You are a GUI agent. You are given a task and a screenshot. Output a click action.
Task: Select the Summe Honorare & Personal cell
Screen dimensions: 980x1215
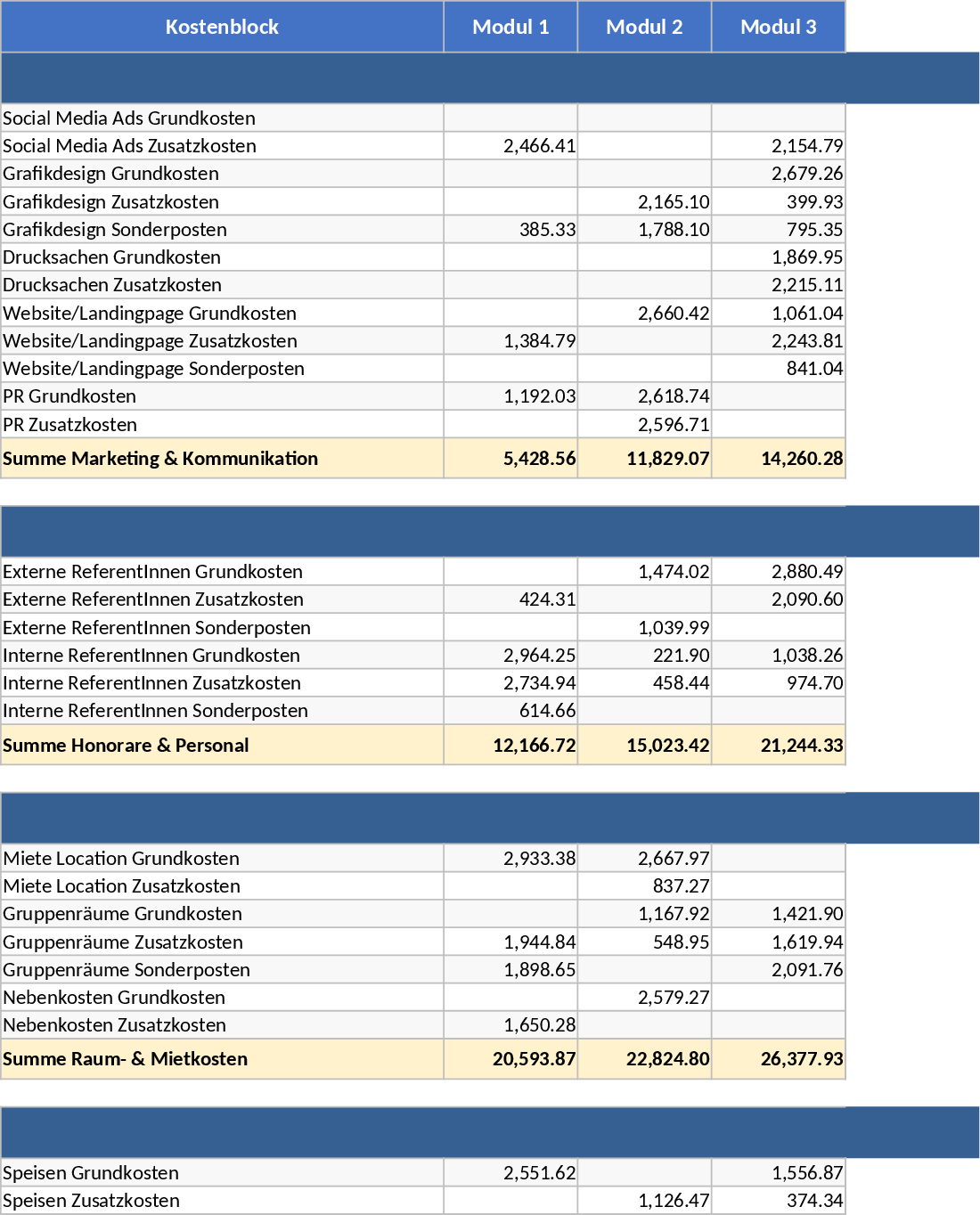pyautogui.click(x=126, y=746)
